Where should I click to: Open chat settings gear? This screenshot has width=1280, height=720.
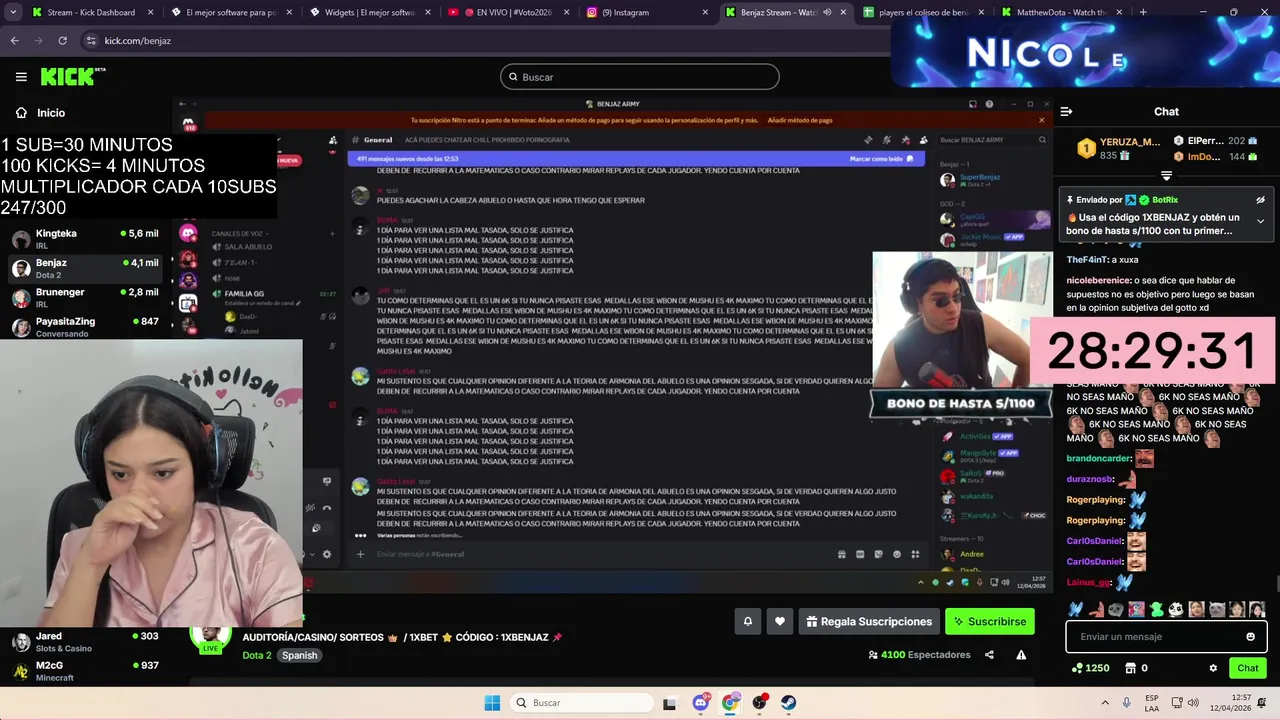1213,668
